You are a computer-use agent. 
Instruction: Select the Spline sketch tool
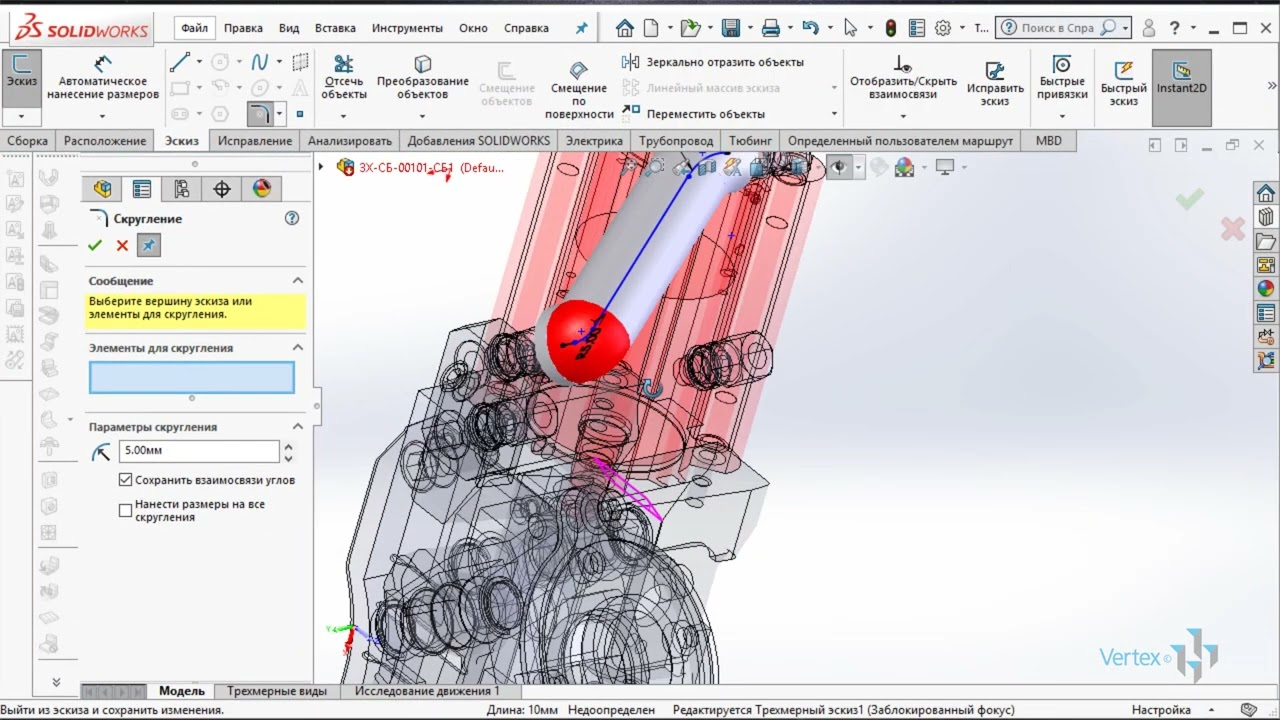tap(260, 62)
